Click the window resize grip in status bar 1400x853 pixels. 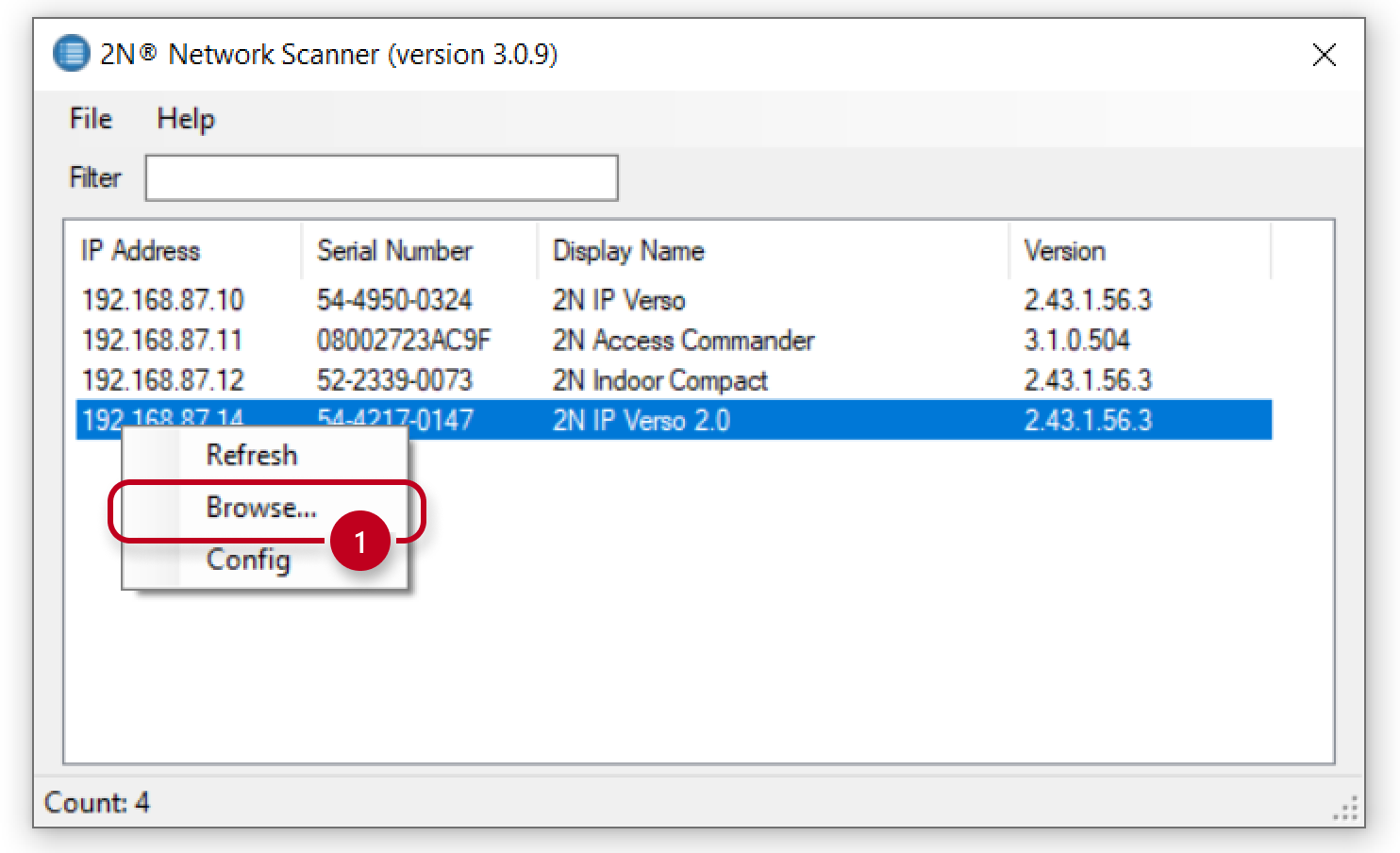pos(1345,809)
